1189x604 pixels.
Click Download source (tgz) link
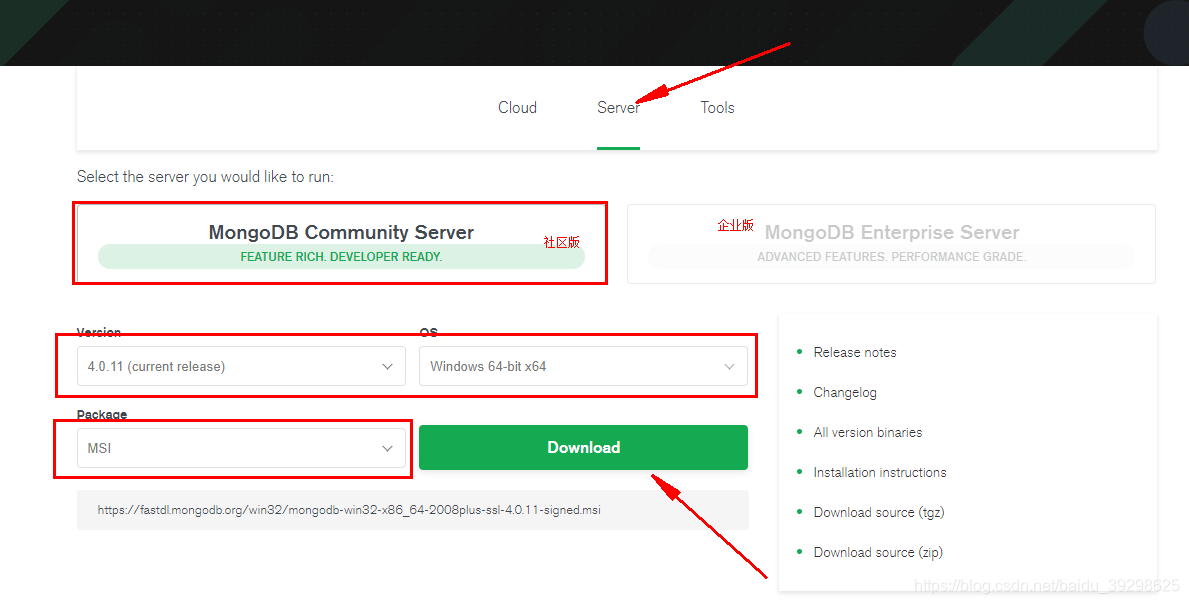879,512
